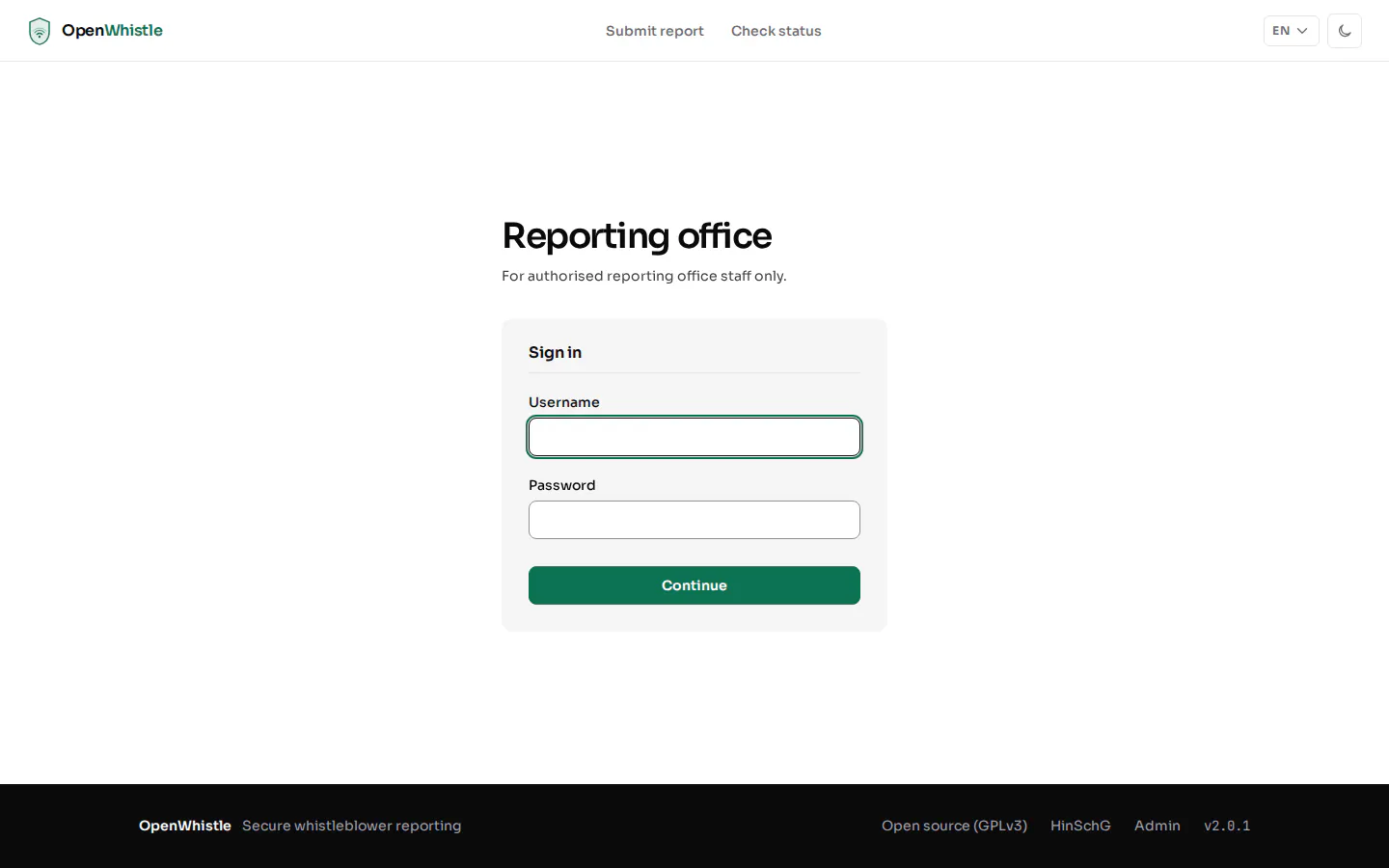Click the green Continue button
The width and height of the screenshot is (1389, 868).
[694, 585]
